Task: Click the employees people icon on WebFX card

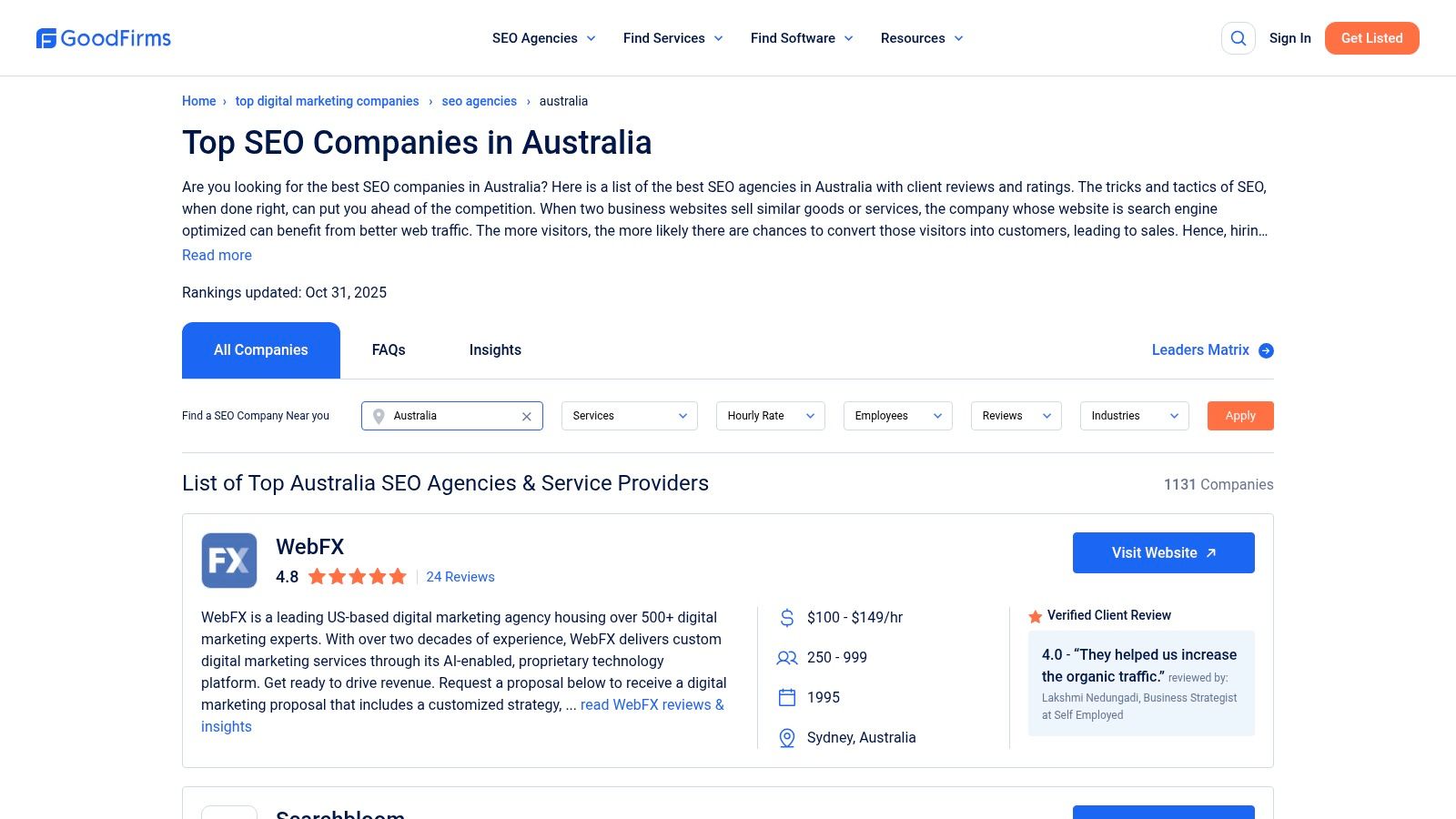Action: pyautogui.click(x=786, y=657)
